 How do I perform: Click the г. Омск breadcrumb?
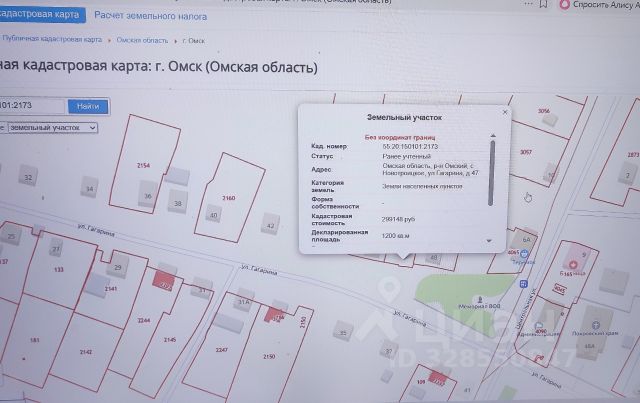point(193,41)
